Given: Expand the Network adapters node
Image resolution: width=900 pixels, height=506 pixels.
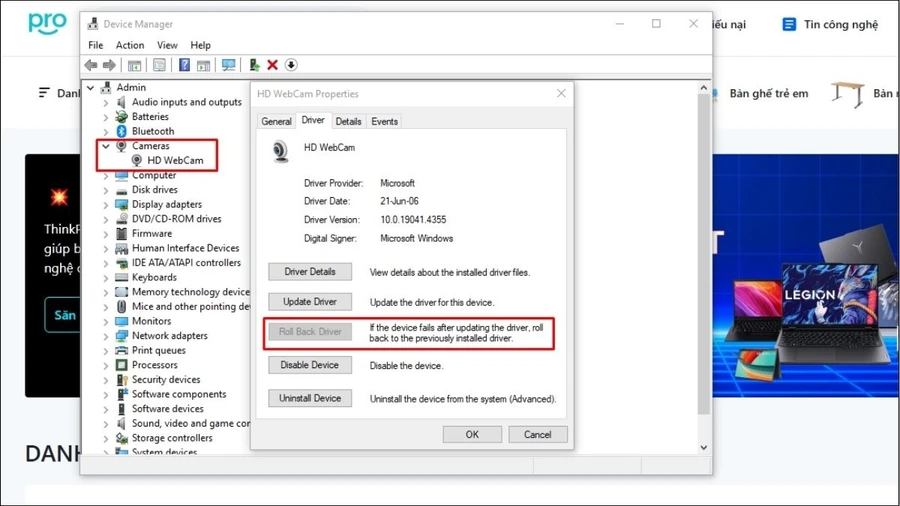Looking at the screenshot, I should click(x=106, y=336).
